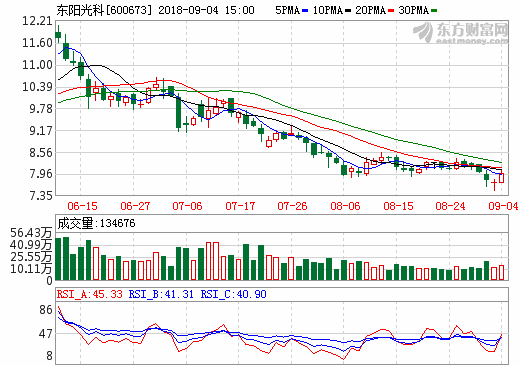Click the 08-06 date label

click(x=345, y=206)
